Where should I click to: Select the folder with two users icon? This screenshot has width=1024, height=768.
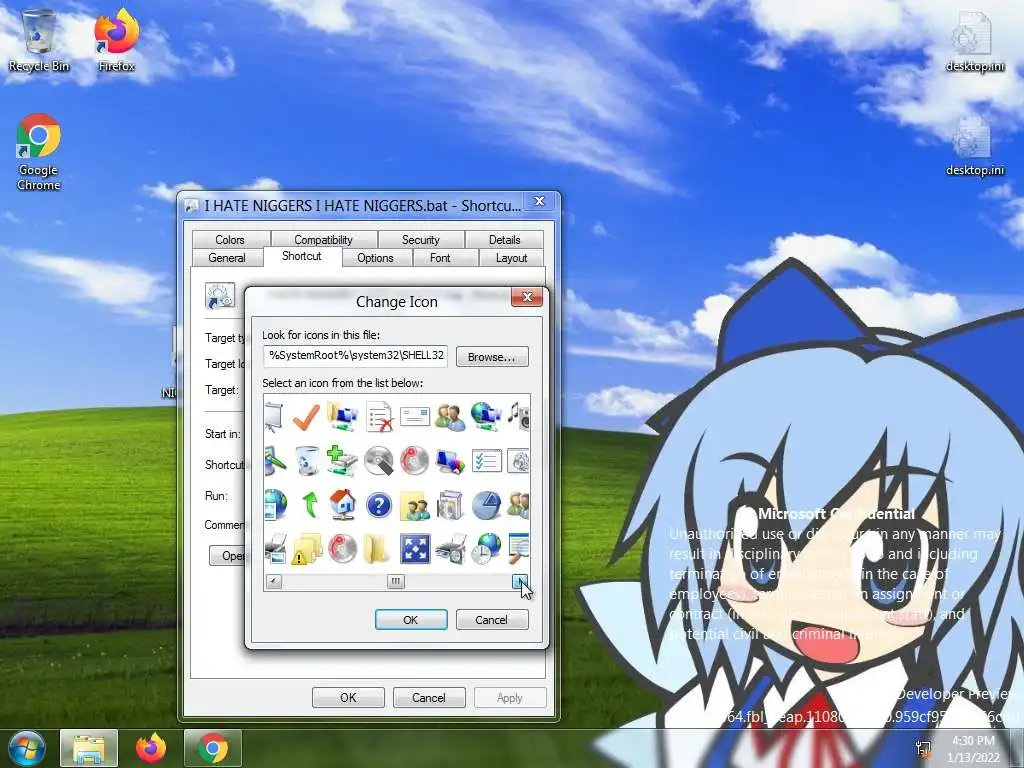pyautogui.click(x=415, y=505)
